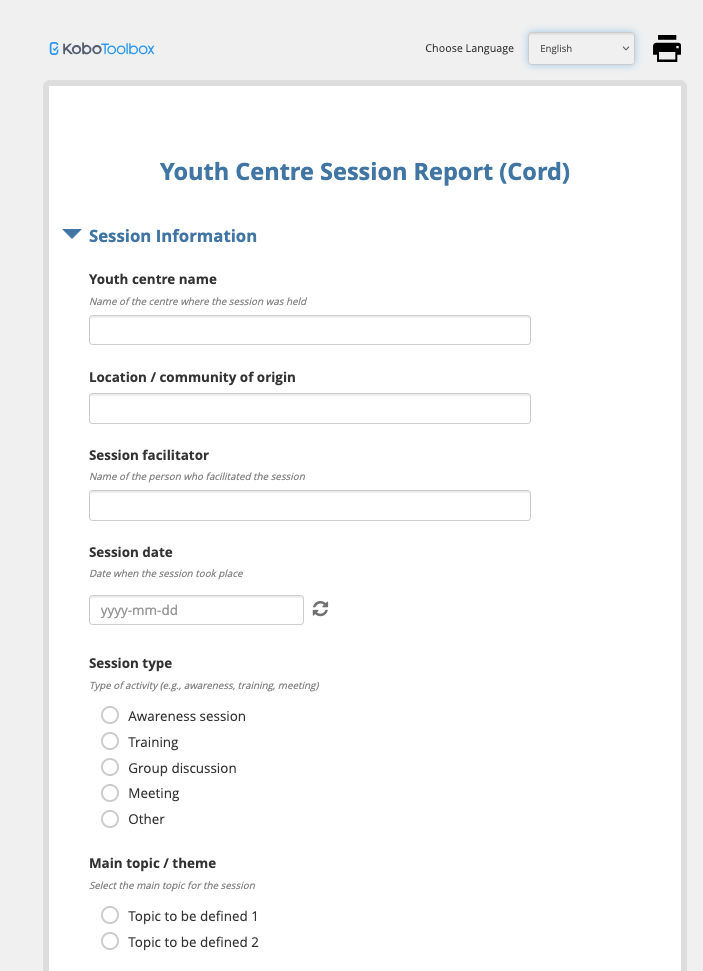Open the Session date picker field

(196, 610)
